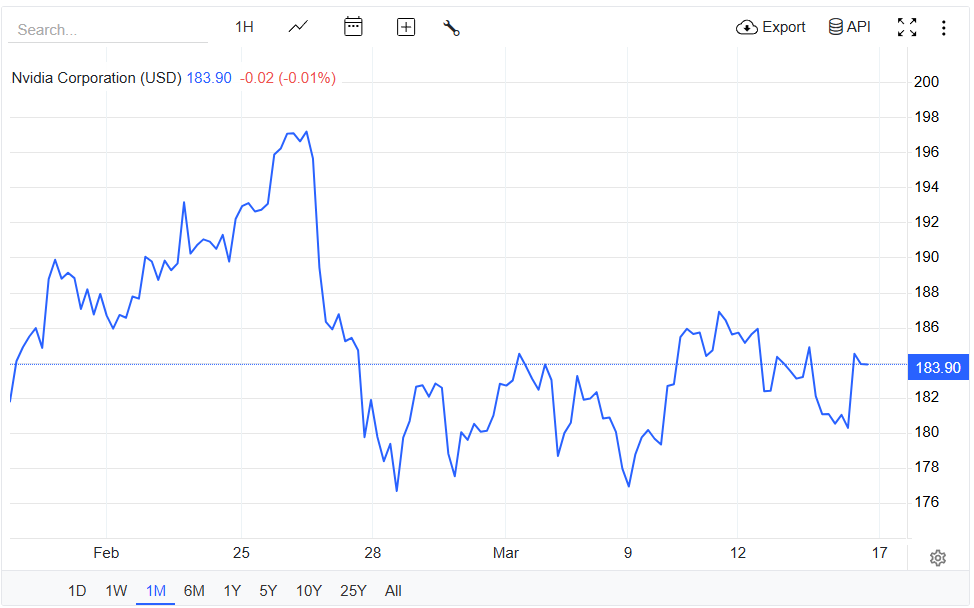
Task: Show 5Y price history
Action: [268, 591]
